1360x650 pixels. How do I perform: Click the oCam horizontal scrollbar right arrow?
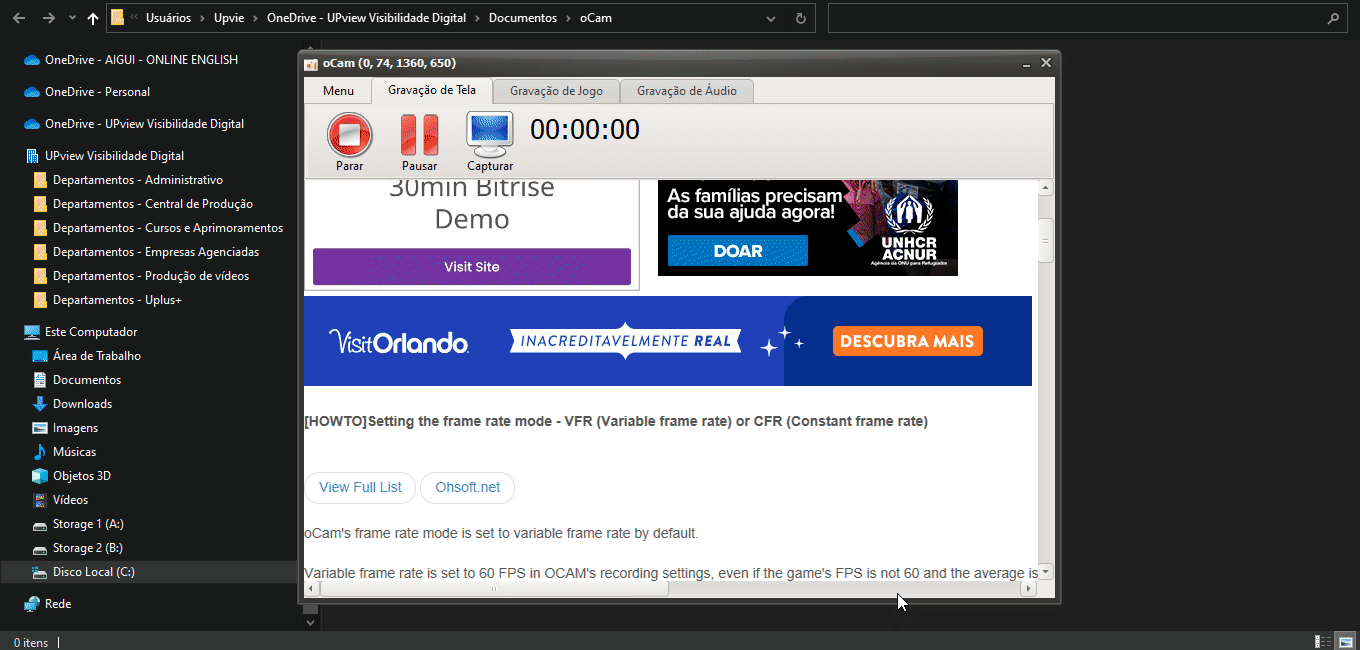click(x=1027, y=589)
